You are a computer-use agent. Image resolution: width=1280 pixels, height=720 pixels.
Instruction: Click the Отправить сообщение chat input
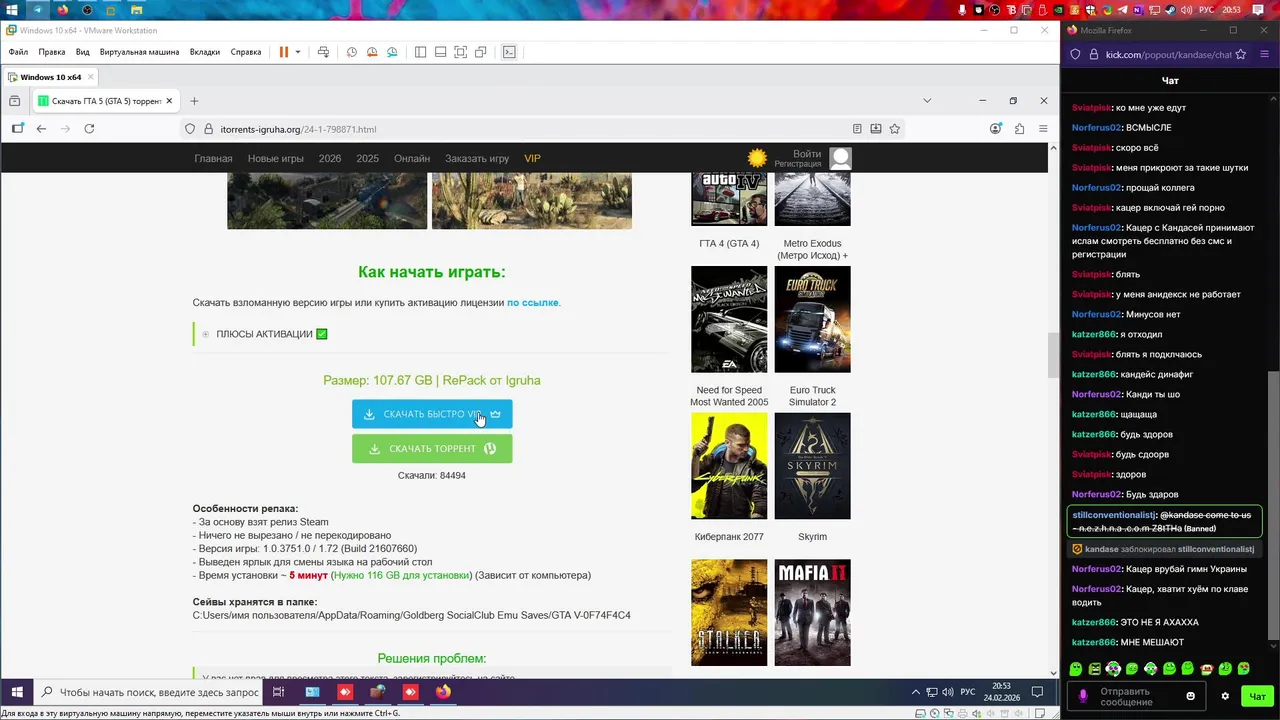pyautogui.click(x=1134, y=696)
